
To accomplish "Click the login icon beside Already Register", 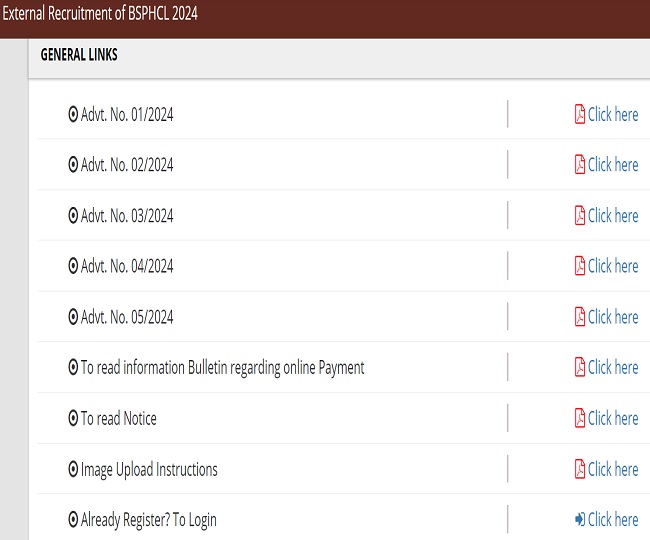I will (579, 519).
